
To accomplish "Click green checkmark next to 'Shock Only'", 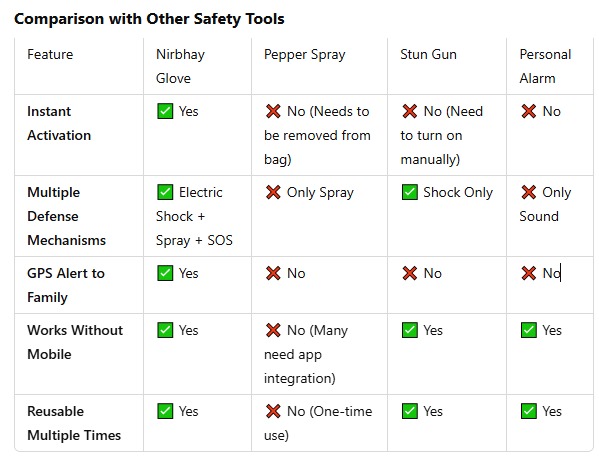I will click(x=410, y=192).
